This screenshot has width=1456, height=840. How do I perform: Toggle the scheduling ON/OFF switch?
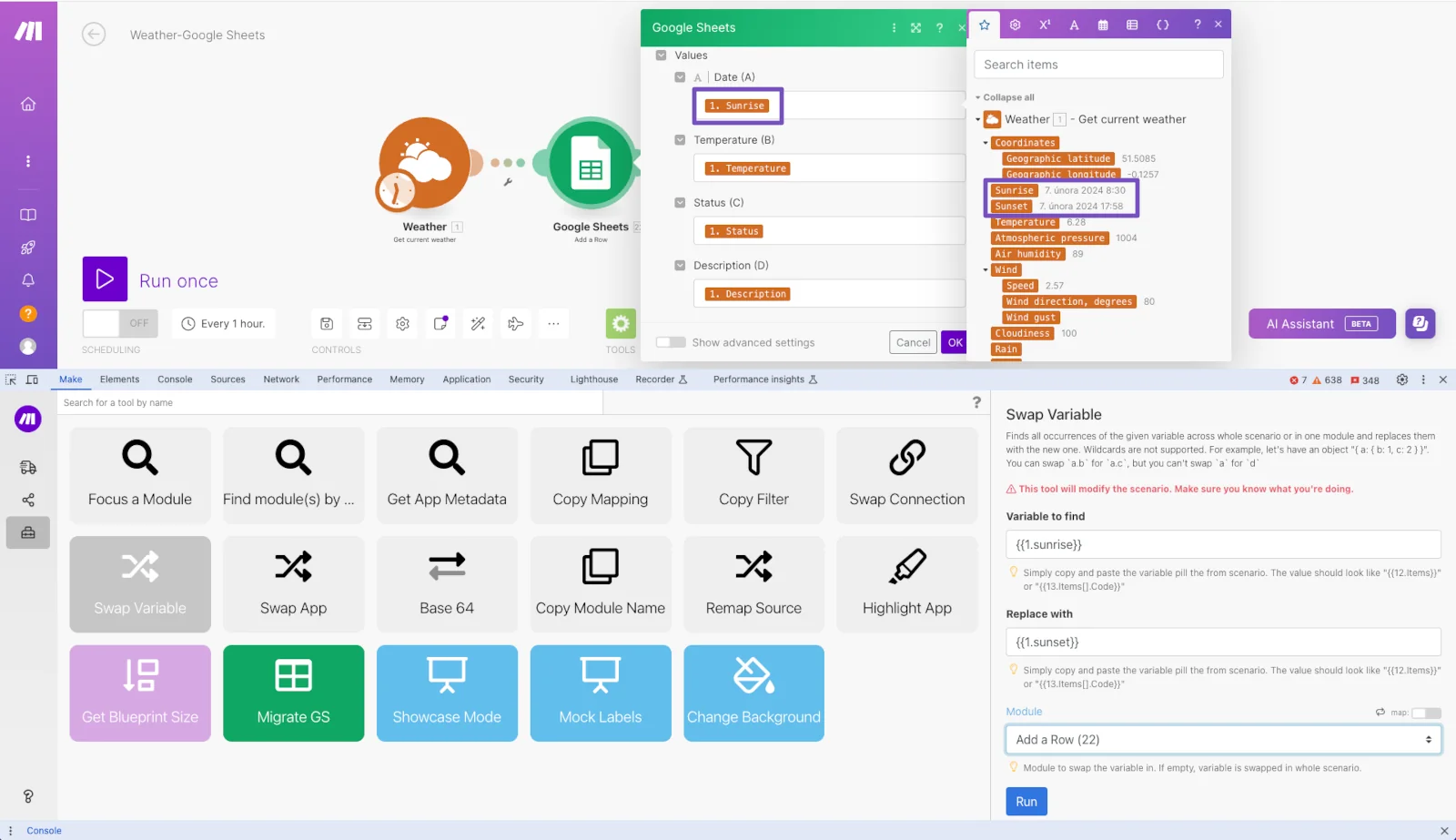[x=120, y=323]
